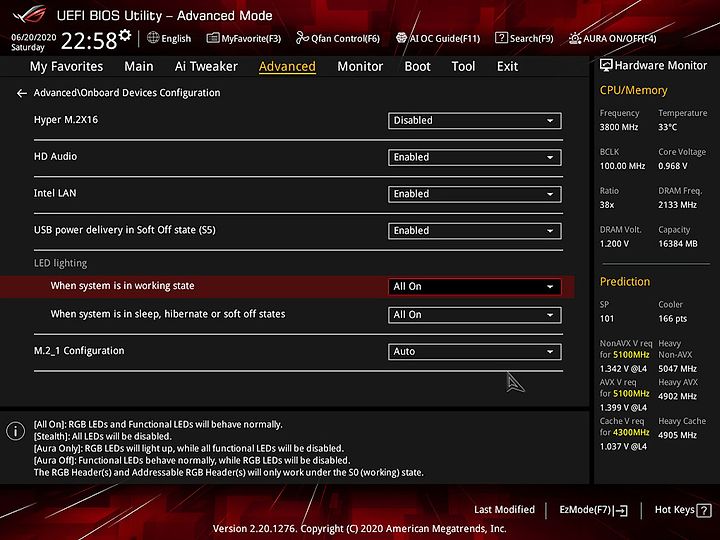Click Last Modified button
The image size is (720, 540).
click(504, 510)
